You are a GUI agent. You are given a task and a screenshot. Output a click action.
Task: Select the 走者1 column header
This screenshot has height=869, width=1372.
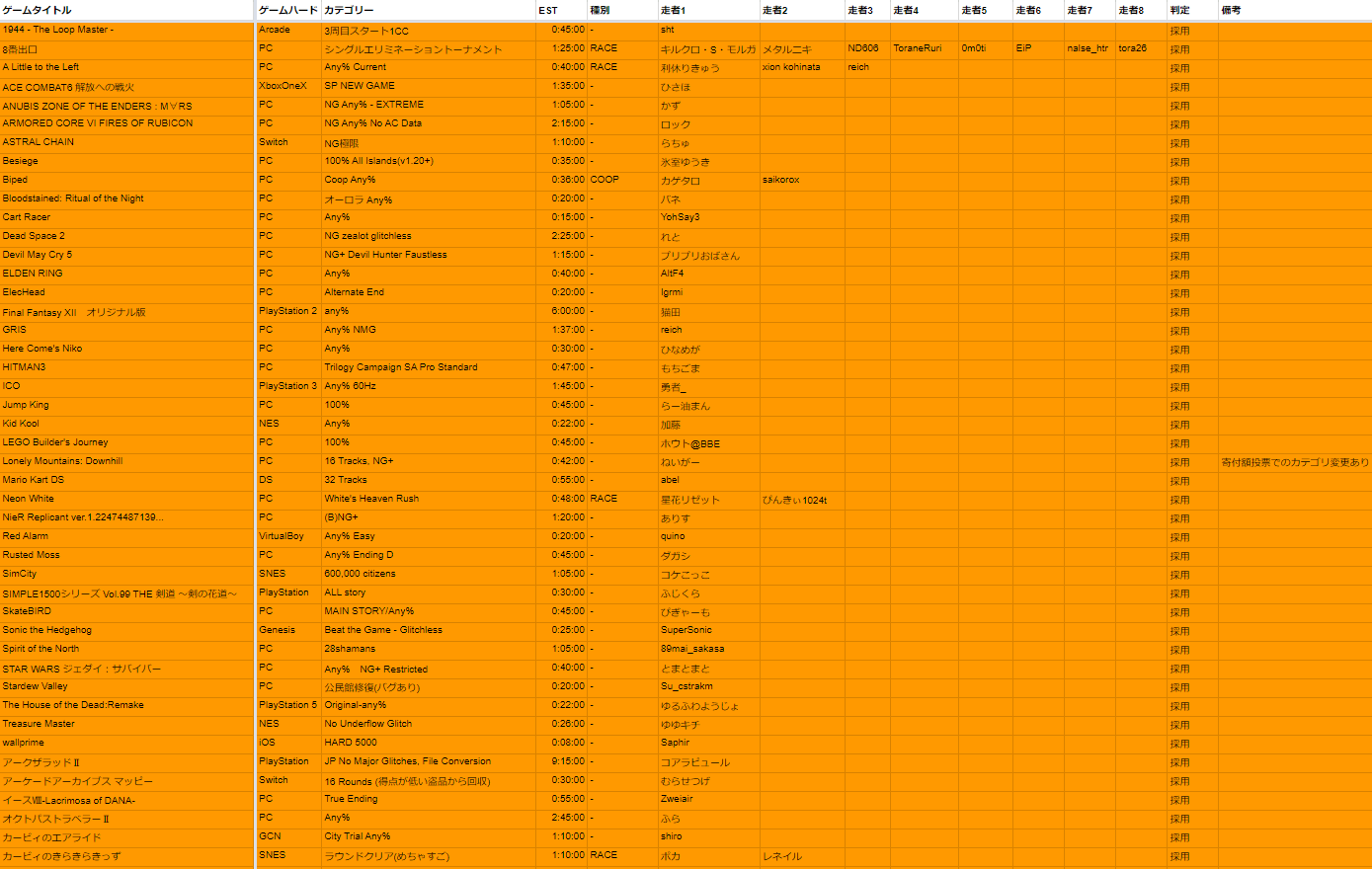pyautogui.click(x=708, y=10)
